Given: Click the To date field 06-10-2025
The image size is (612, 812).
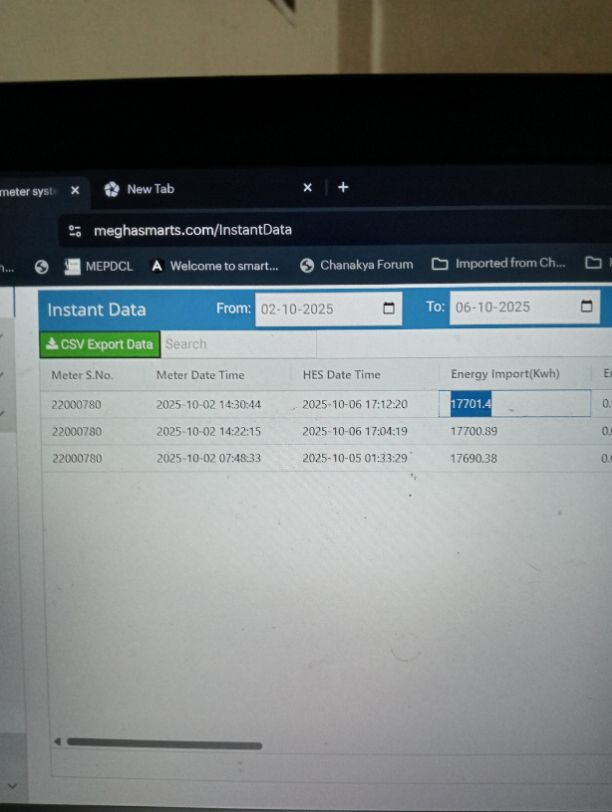Looking at the screenshot, I should [524, 307].
